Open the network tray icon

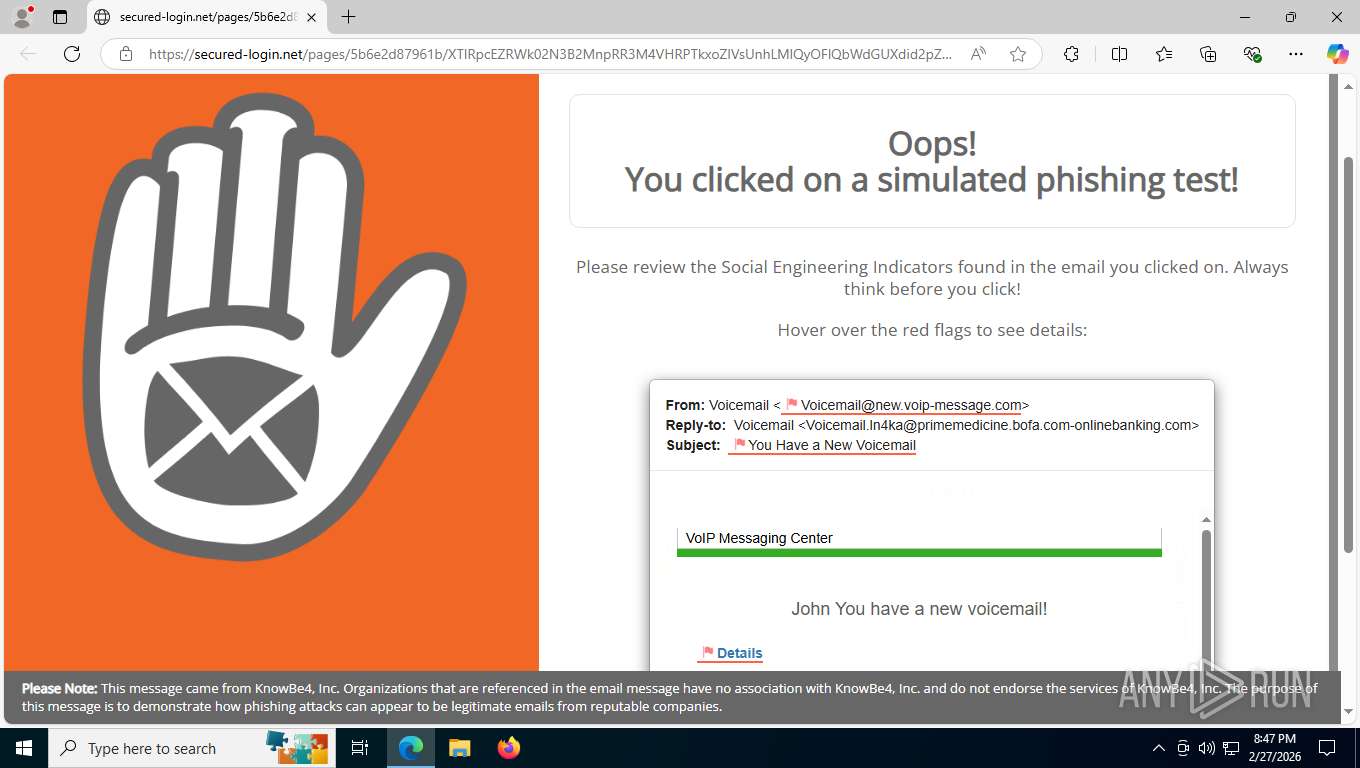[1231, 748]
